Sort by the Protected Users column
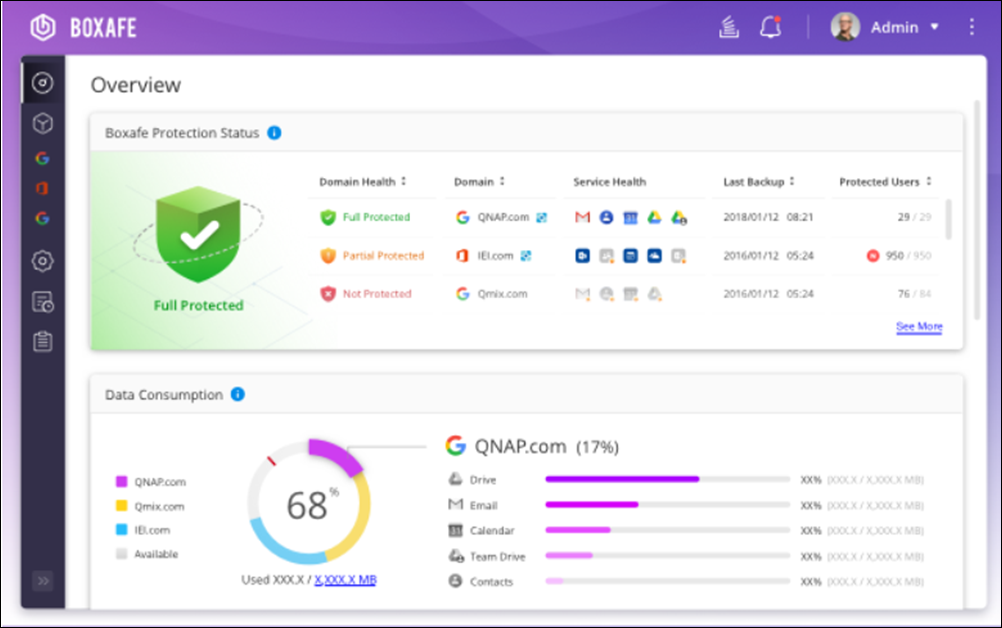 930,182
